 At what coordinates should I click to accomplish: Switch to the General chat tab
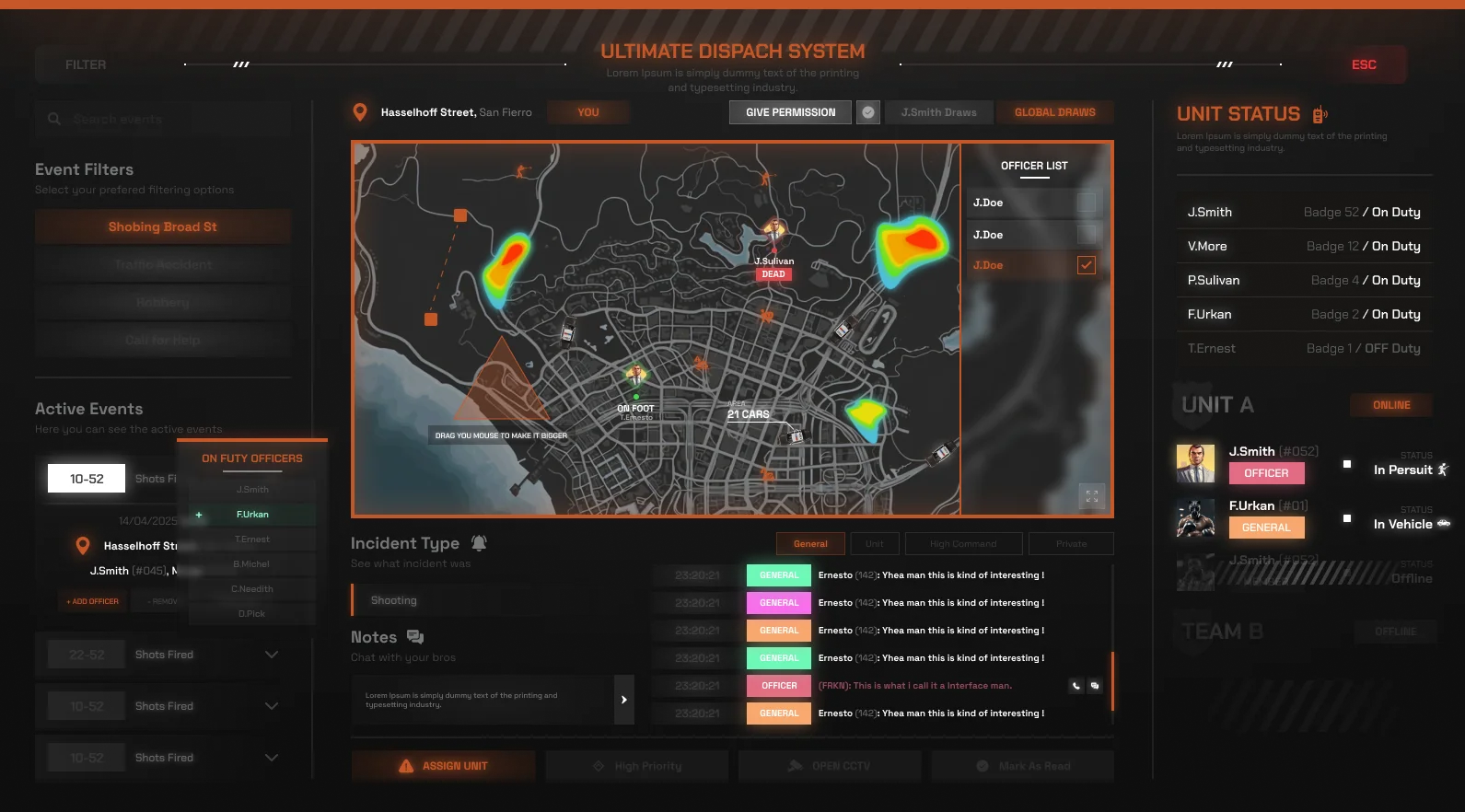(x=810, y=544)
